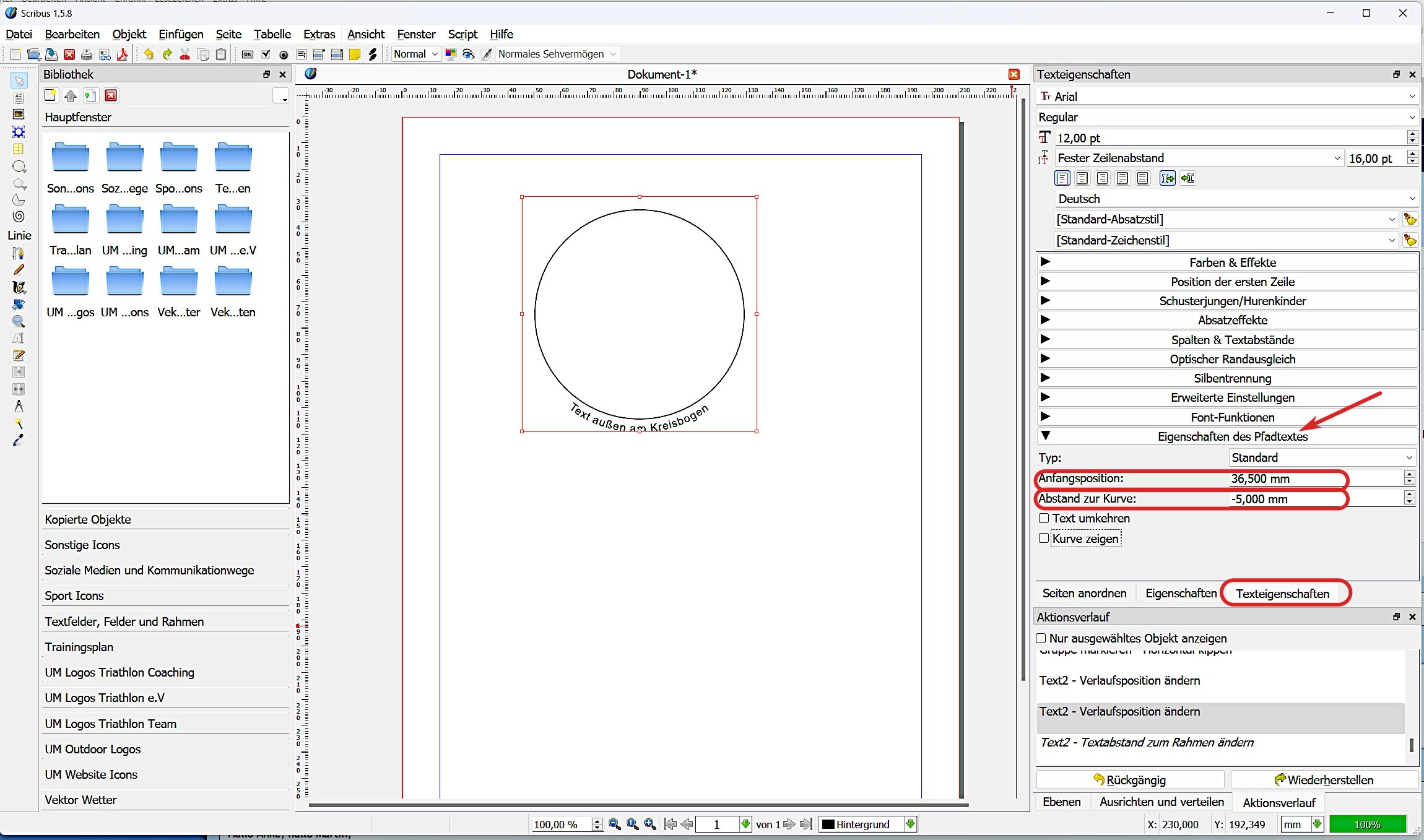The height and width of the screenshot is (840, 1424).
Task: Click the export as PDF icon
Action: [123, 54]
